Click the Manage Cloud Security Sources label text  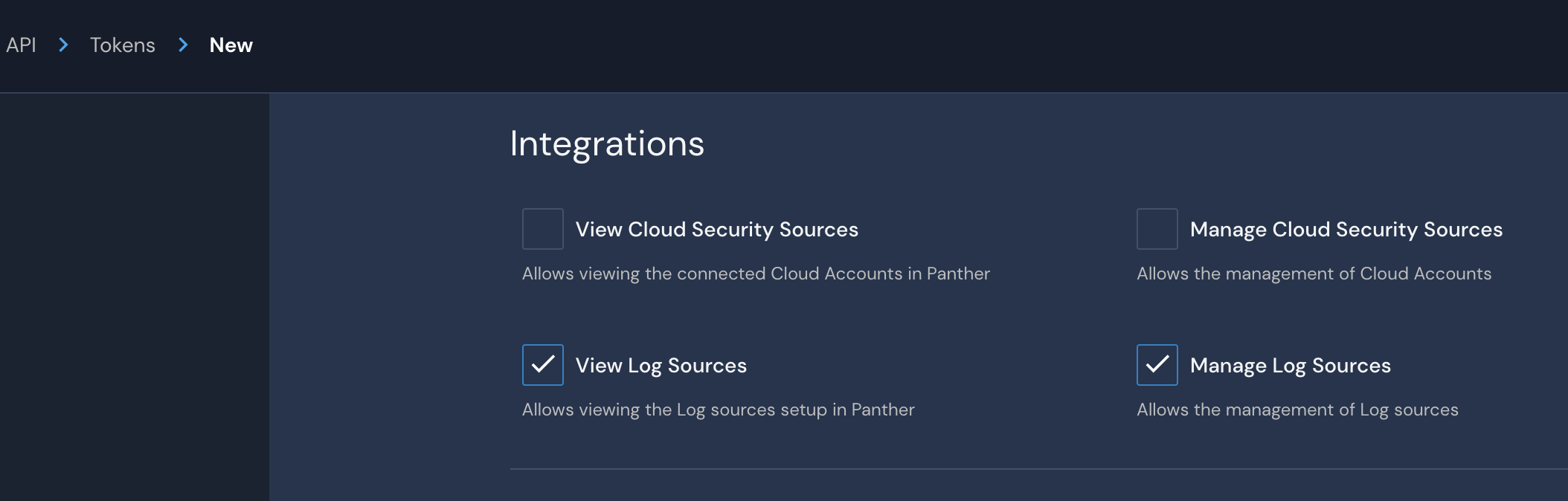(1346, 230)
